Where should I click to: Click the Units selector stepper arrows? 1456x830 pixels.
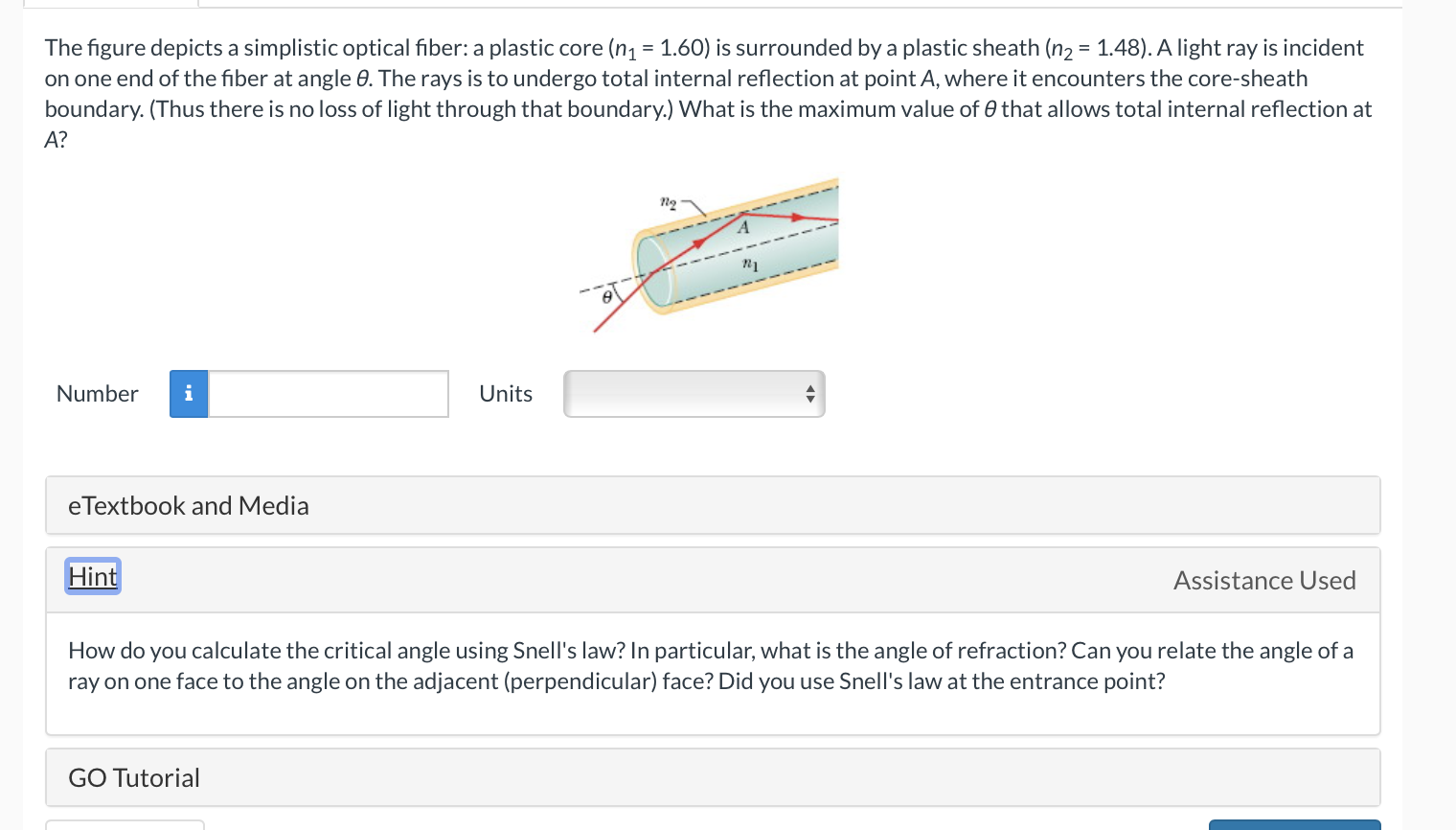point(809,393)
